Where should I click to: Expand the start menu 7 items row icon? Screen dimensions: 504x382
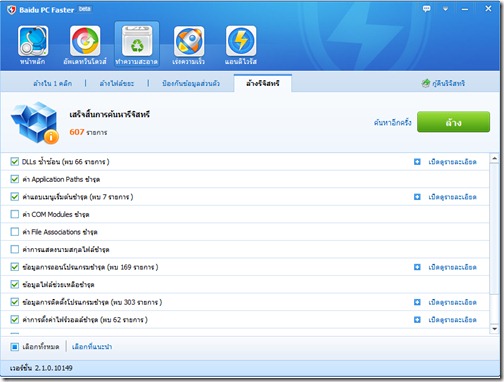pyautogui.click(x=417, y=197)
